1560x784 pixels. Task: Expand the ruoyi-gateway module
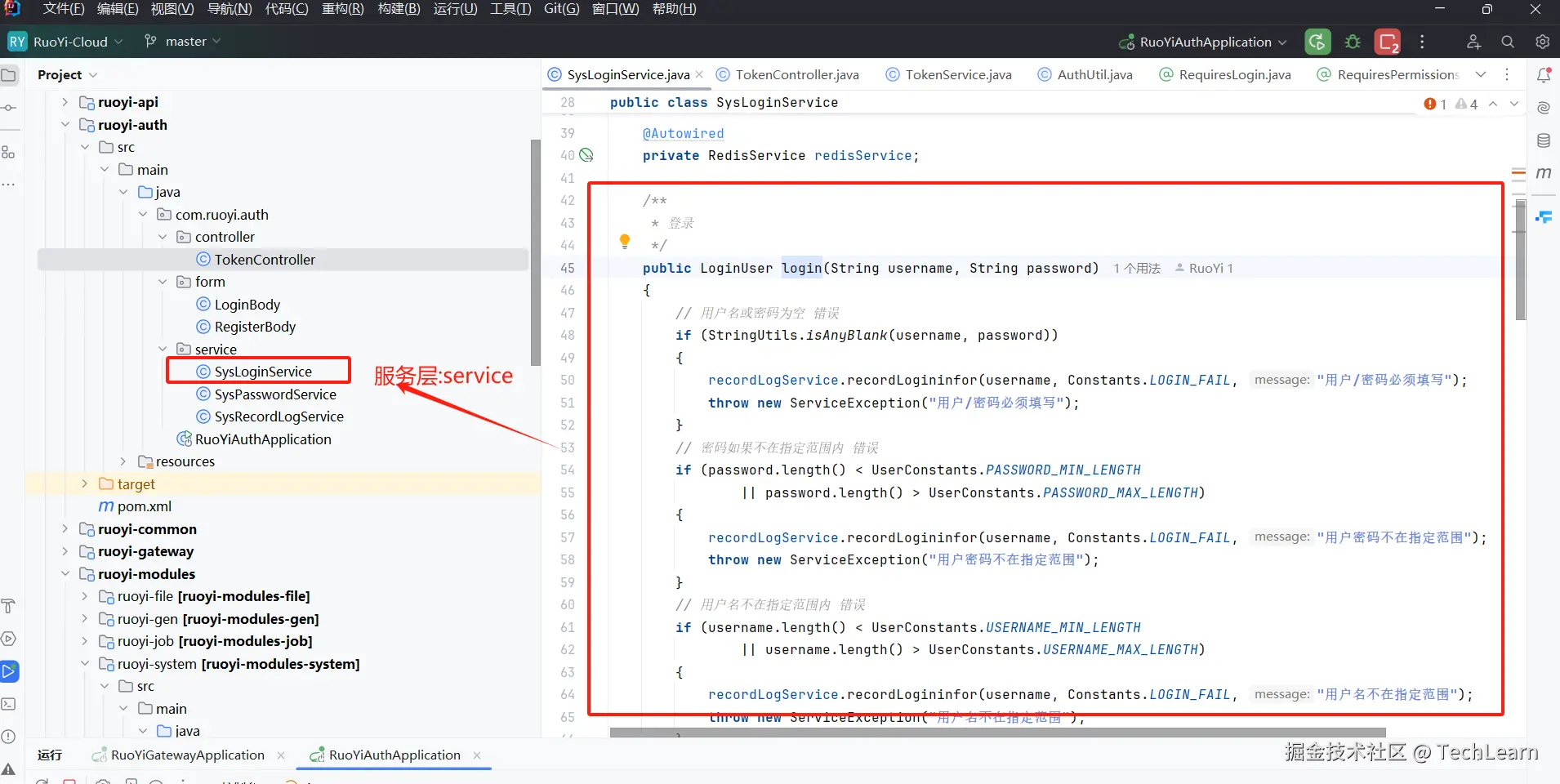[65, 551]
